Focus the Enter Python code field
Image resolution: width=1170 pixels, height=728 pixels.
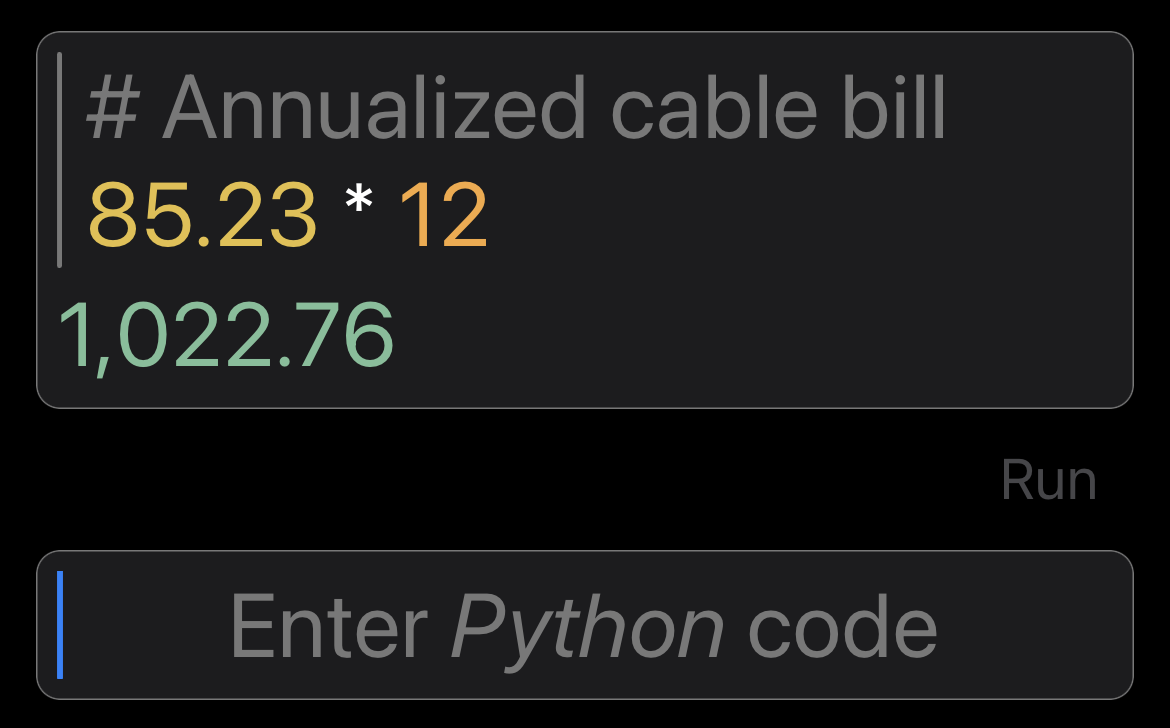click(585, 625)
